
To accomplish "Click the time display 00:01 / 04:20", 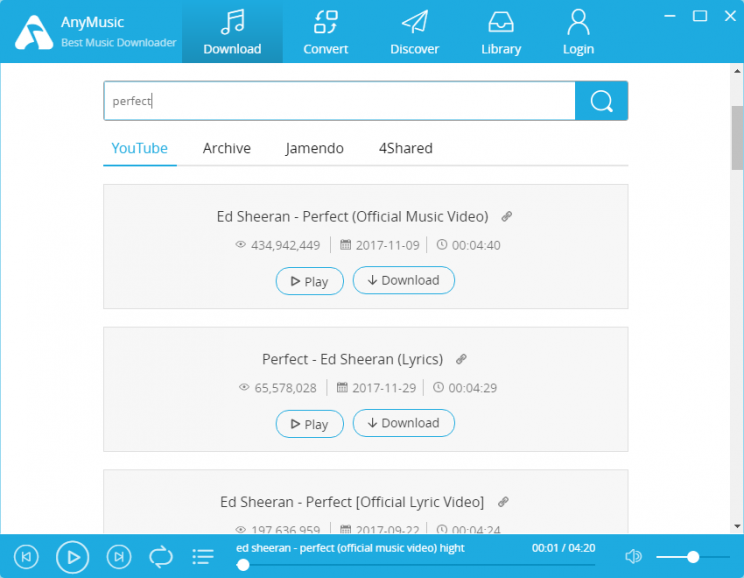I will 563,548.
